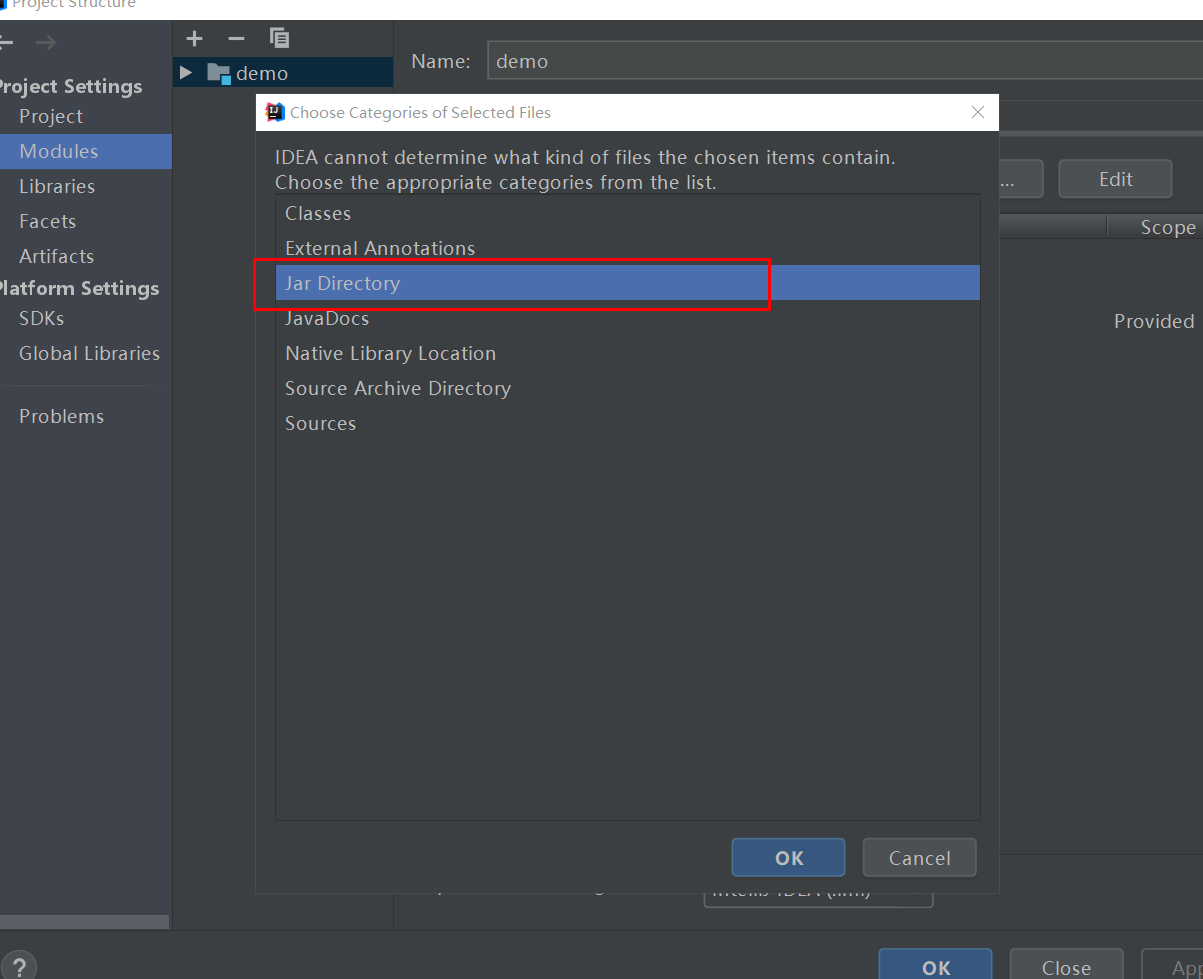Click Edit button in module dependencies
This screenshot has width=1203, height=979.
tap(1115, 179)
